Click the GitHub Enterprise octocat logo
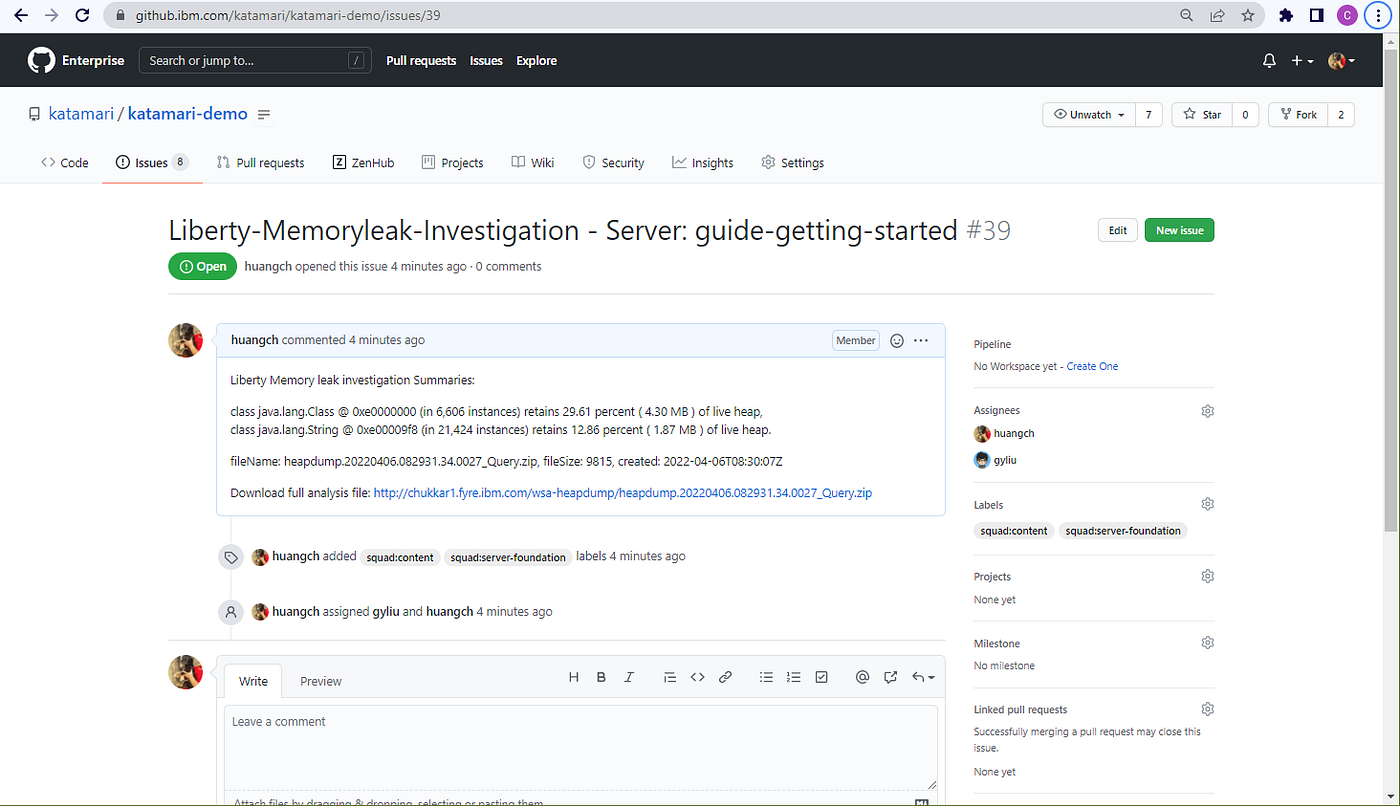Image resolution: width=1400 pixels, height=806 pixels. 41,61
